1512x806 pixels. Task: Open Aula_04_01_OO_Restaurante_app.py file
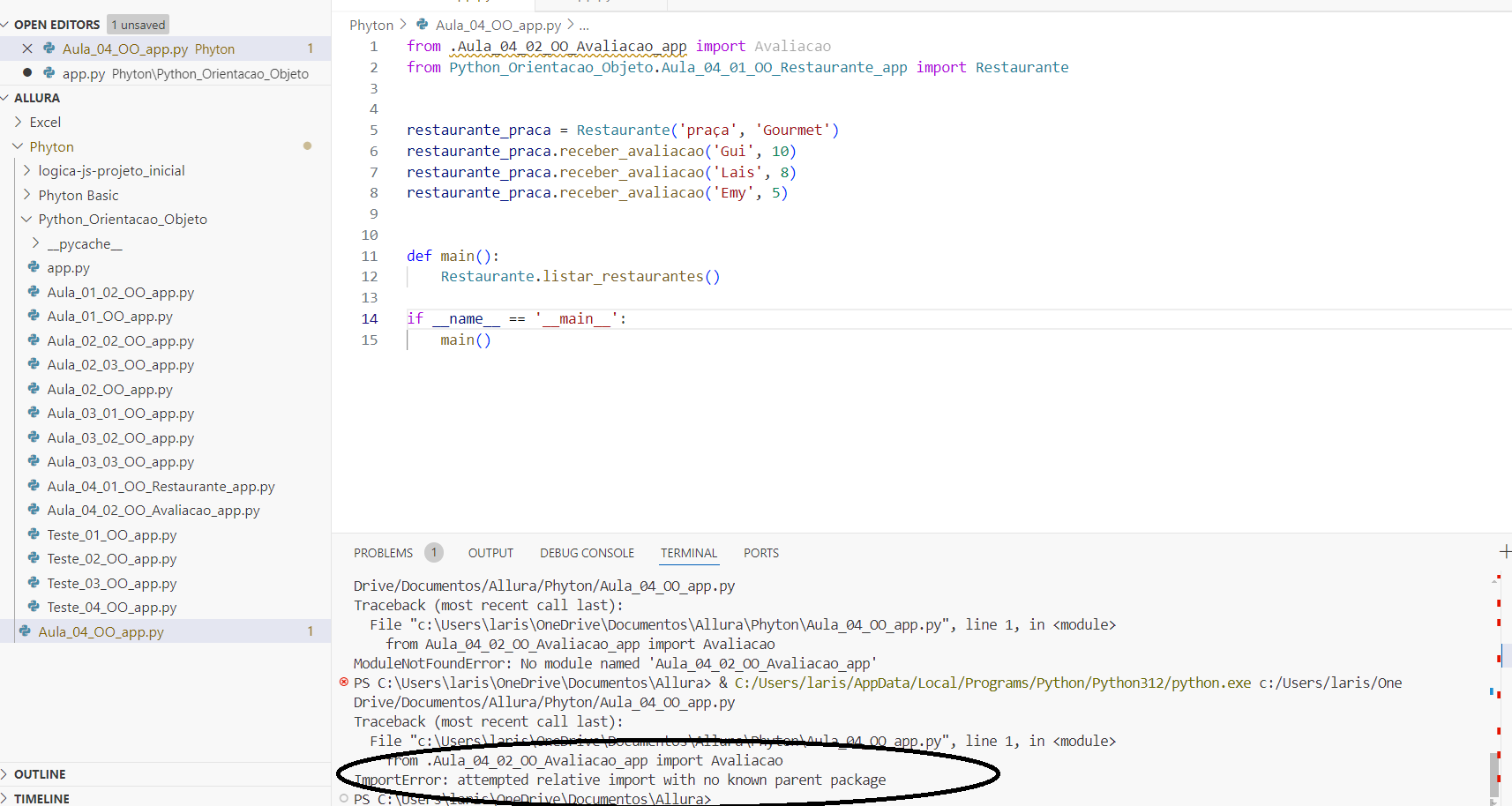tap(161, 486)
